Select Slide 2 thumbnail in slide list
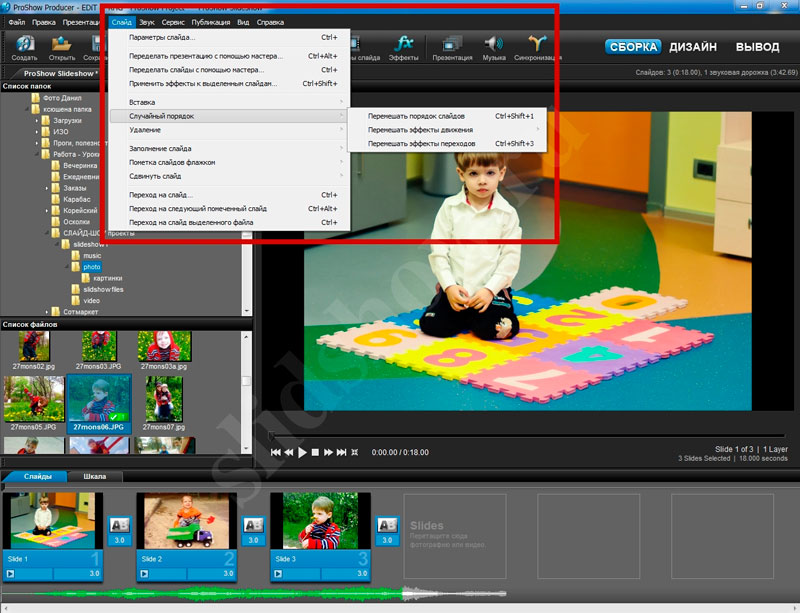This screenshot has height=613, width=800. [x=186, y=521]
